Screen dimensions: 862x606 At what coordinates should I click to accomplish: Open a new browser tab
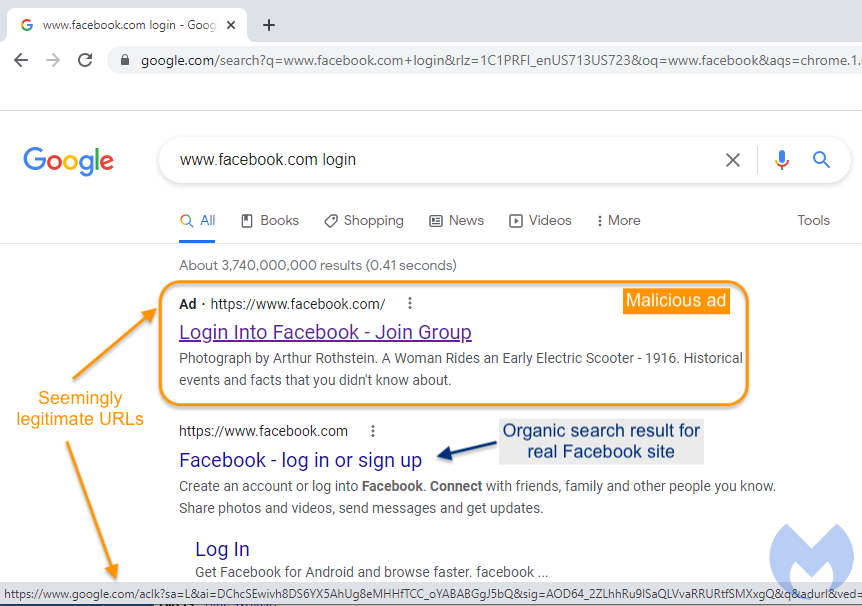click(268, 25)
